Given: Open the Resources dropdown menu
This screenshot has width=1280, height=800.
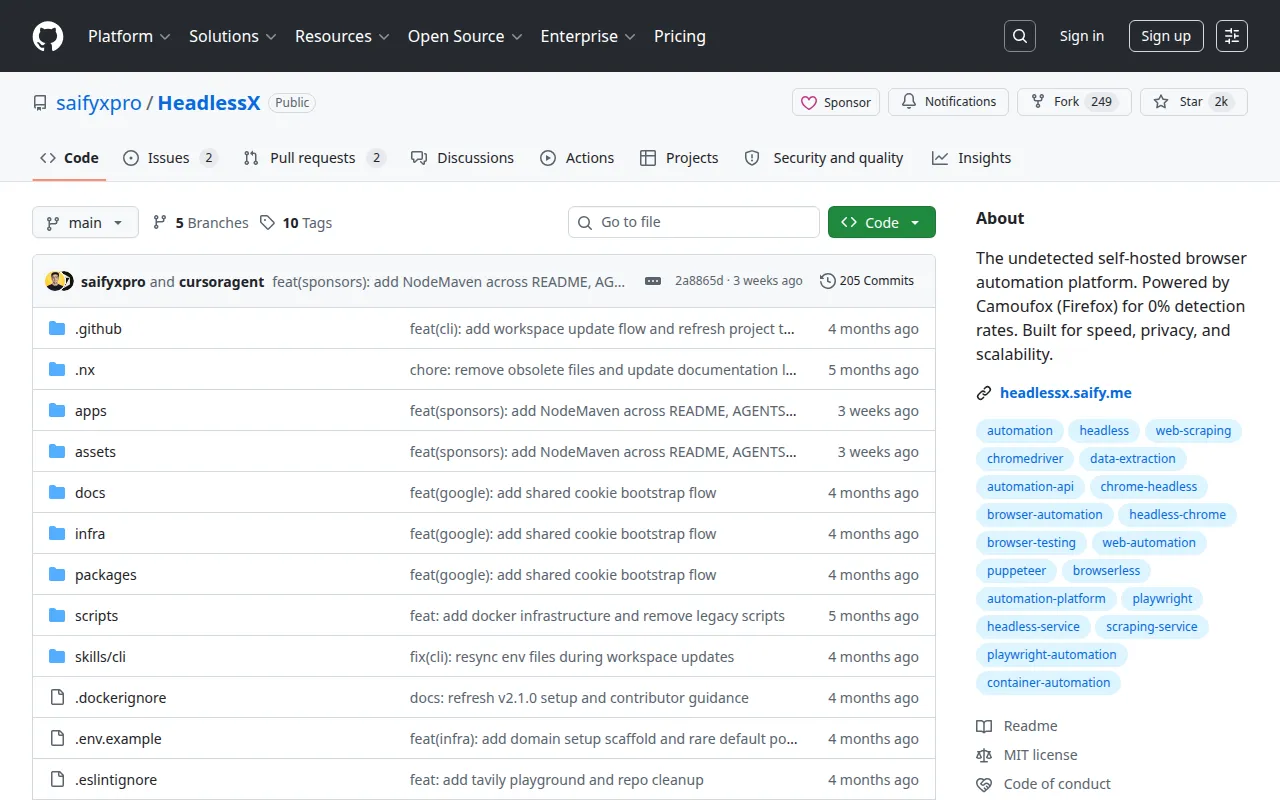Looking at the screenshot, I should click(x=341, y=36).
